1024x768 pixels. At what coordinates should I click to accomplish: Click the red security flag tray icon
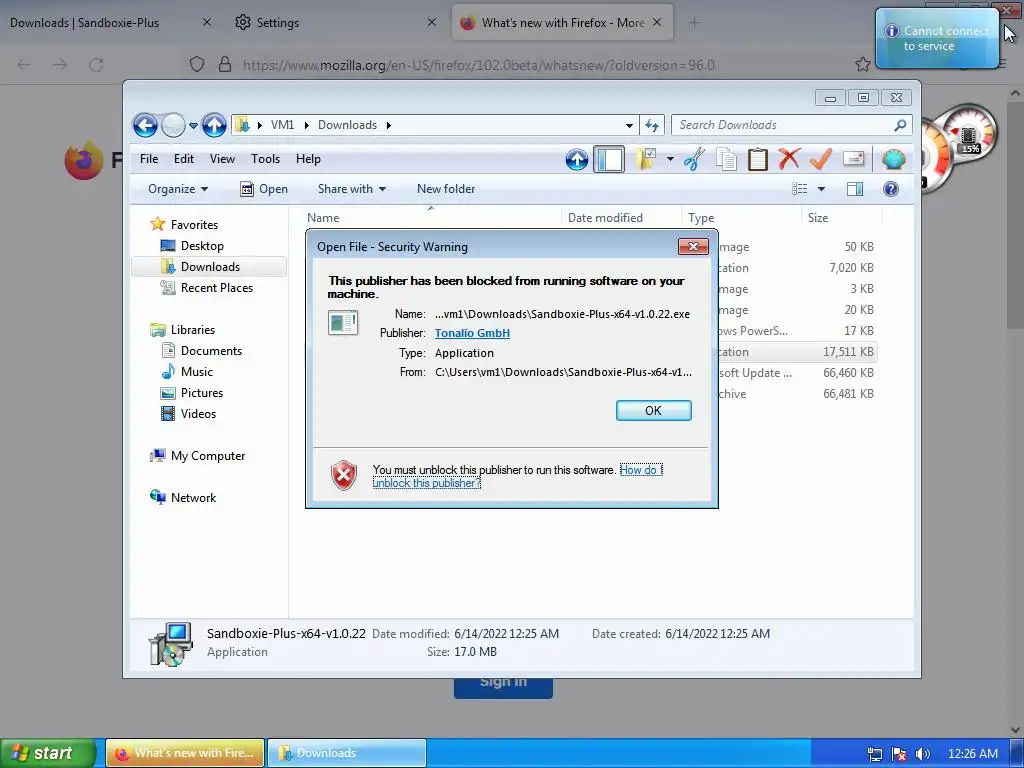(899, 754)
